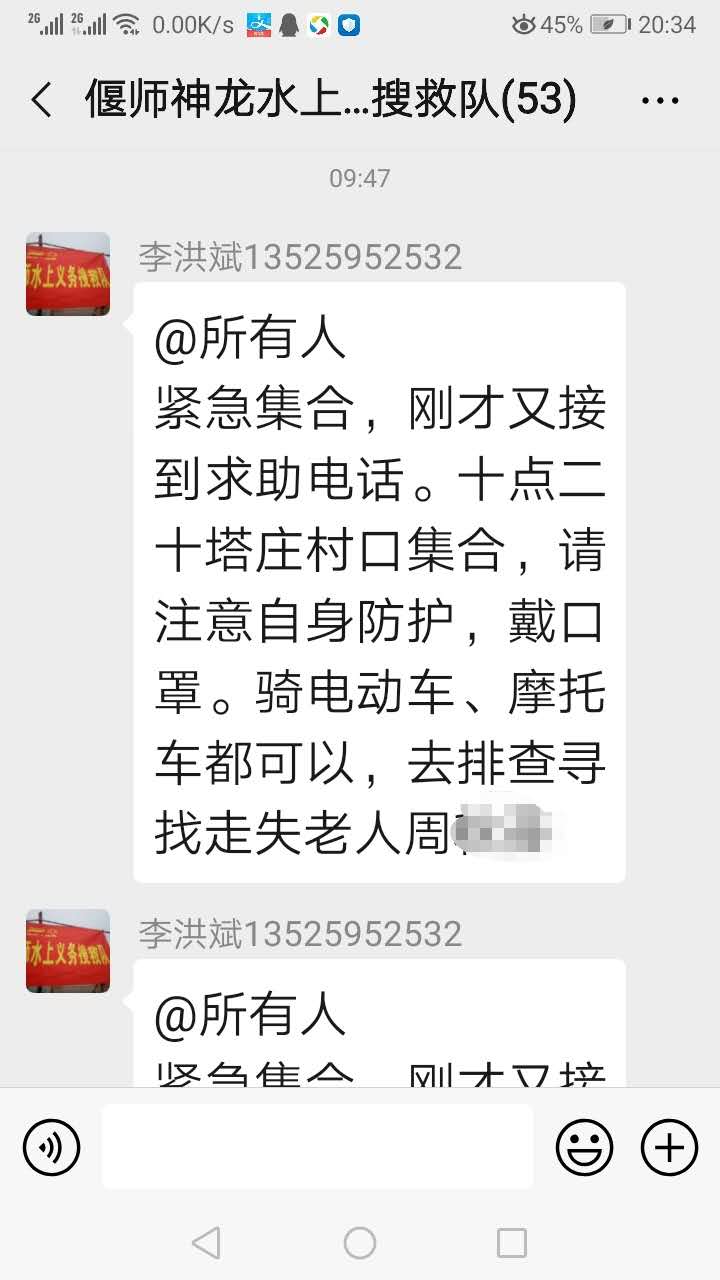Tap first message bubble about 紧急集合
This screenshot has height=1280, width=720.
[x=379, y=582]
